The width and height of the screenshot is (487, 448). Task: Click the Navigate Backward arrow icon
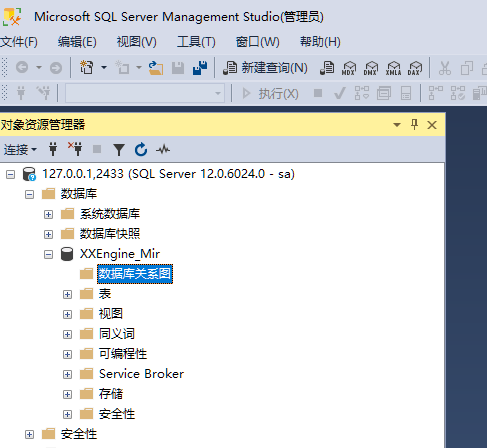22,68
